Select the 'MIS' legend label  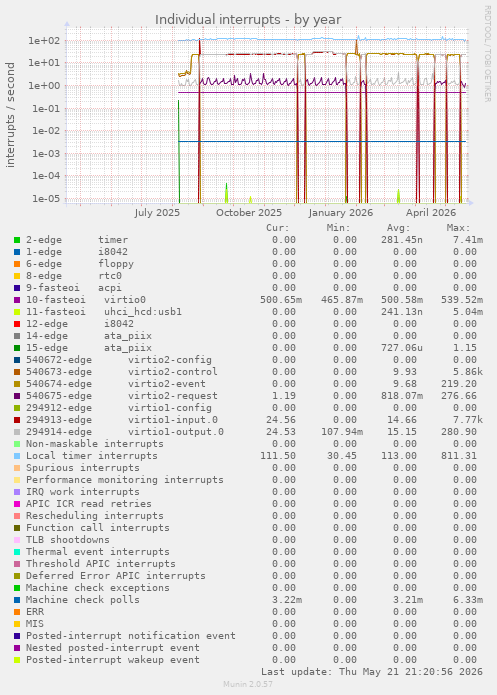click(x=35, y=624)
